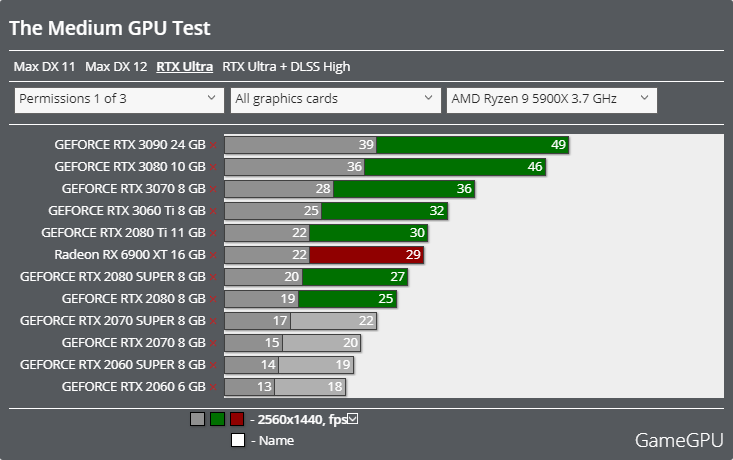Click the green 27 fps bar for RTX 2080 SUPER
733x460 pixels.
pyautogui.click(x=355, y=277)
